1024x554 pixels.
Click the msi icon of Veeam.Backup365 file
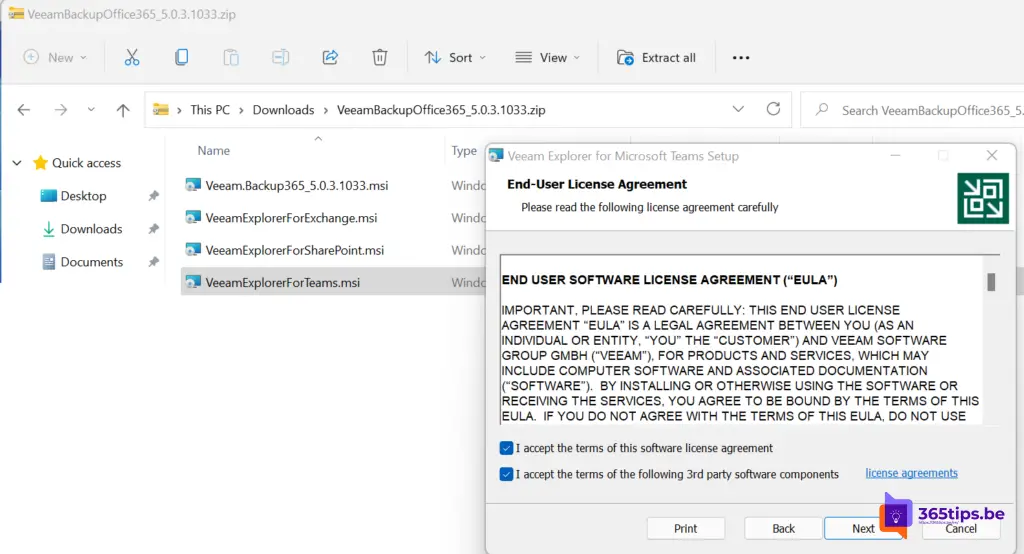pos(193,185)
